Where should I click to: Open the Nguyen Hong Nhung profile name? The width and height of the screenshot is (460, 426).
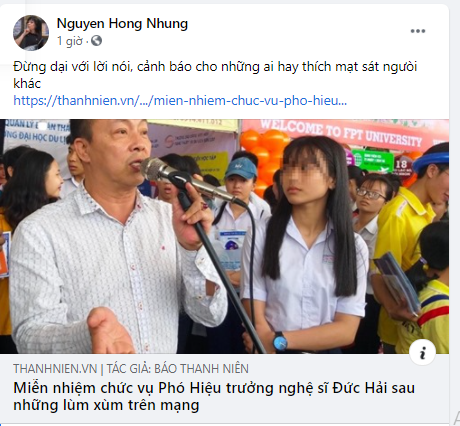pos(122,23)
